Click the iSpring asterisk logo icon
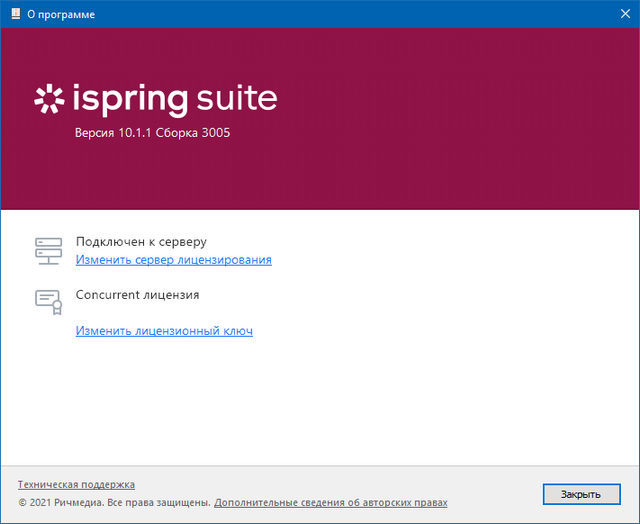This screenshot has height=524, width=640. 49,99
